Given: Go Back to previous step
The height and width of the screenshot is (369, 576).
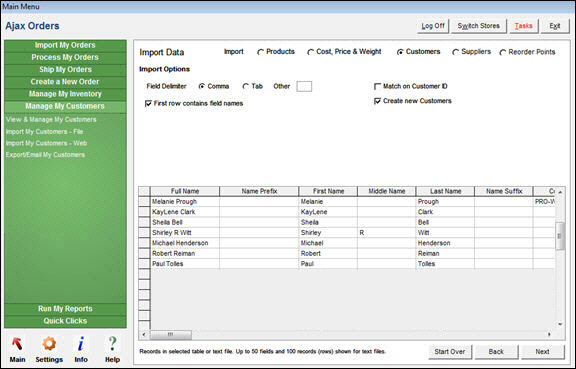Looking at the screenshot, I should 496,352.
